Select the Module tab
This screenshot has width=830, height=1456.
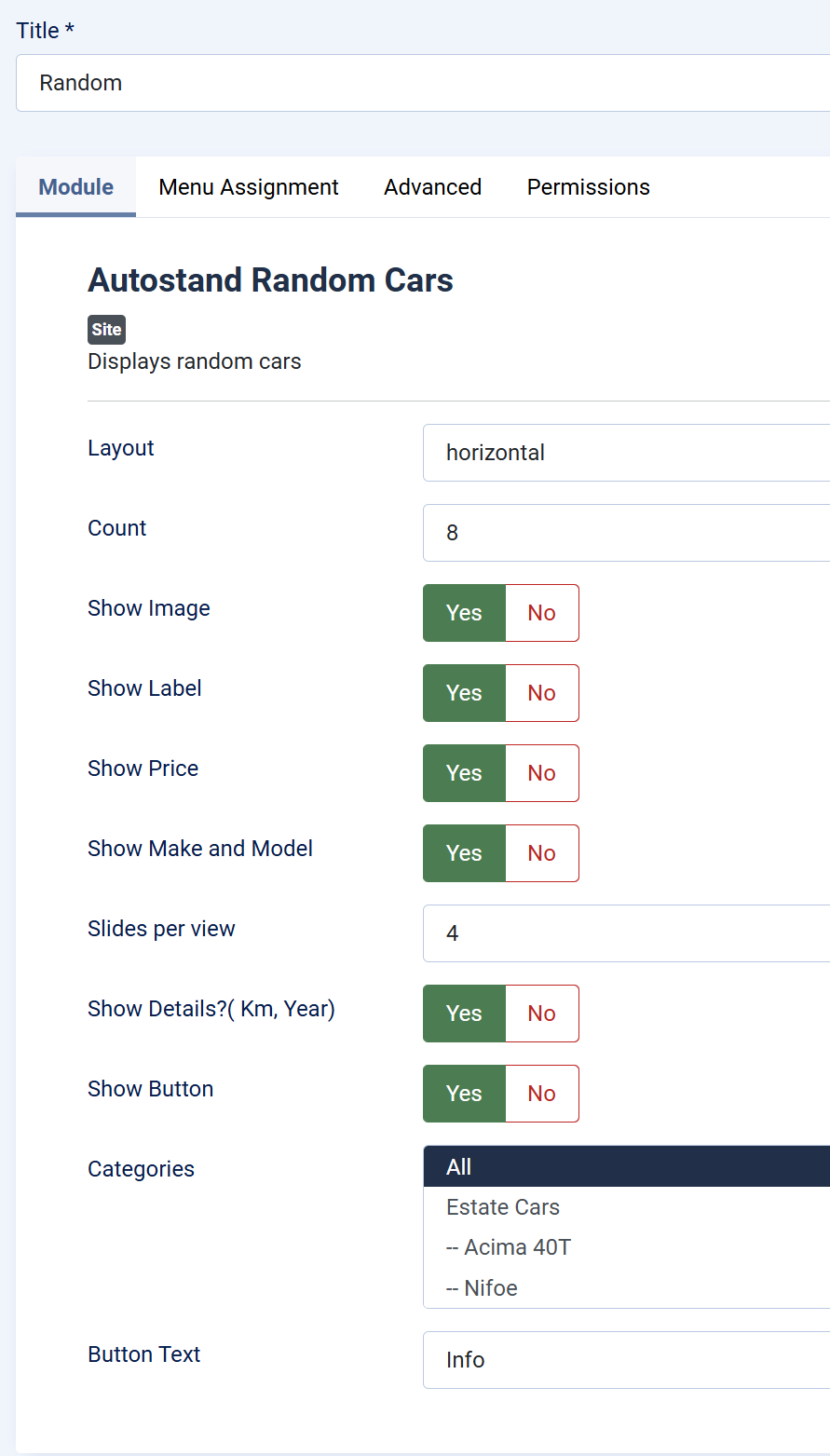[x=75, y=187]
